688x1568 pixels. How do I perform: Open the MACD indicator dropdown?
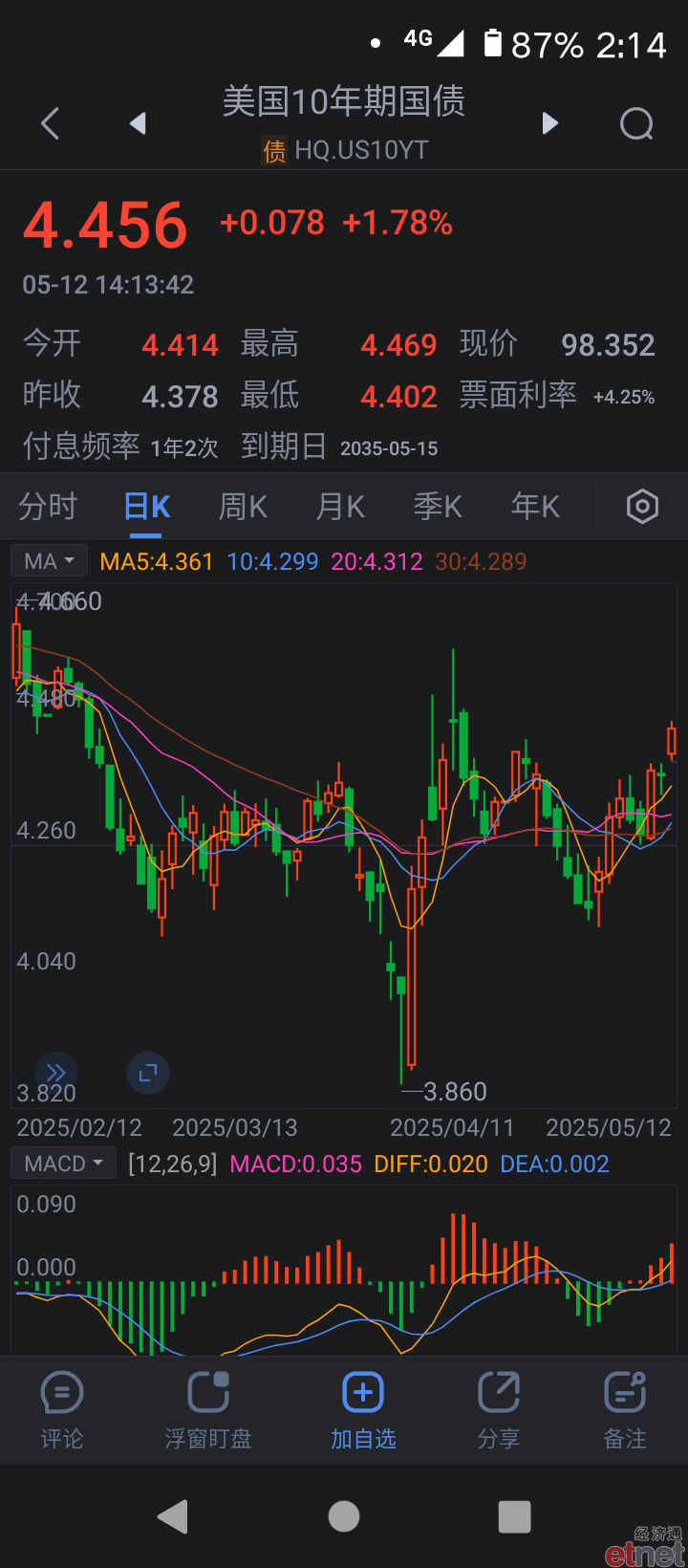63,1164
